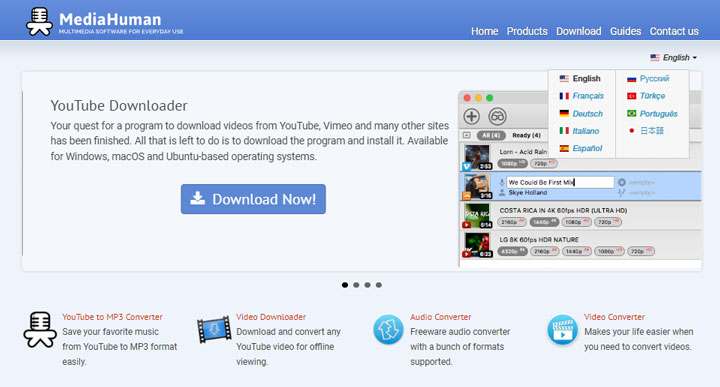This screenshot has width=720, height=387.
Task: Choose 1440p for COSTA RICA video
Action: point(544,222)
